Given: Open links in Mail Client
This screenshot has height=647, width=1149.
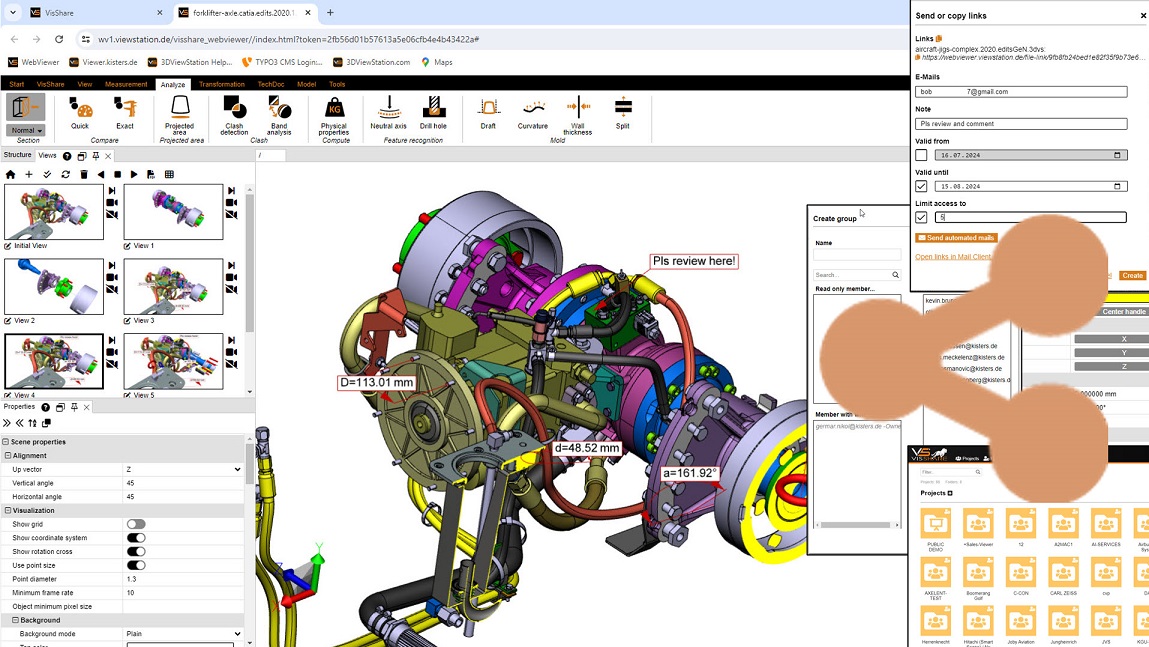Looking at the screenshot, I should [x=951, y=258].
